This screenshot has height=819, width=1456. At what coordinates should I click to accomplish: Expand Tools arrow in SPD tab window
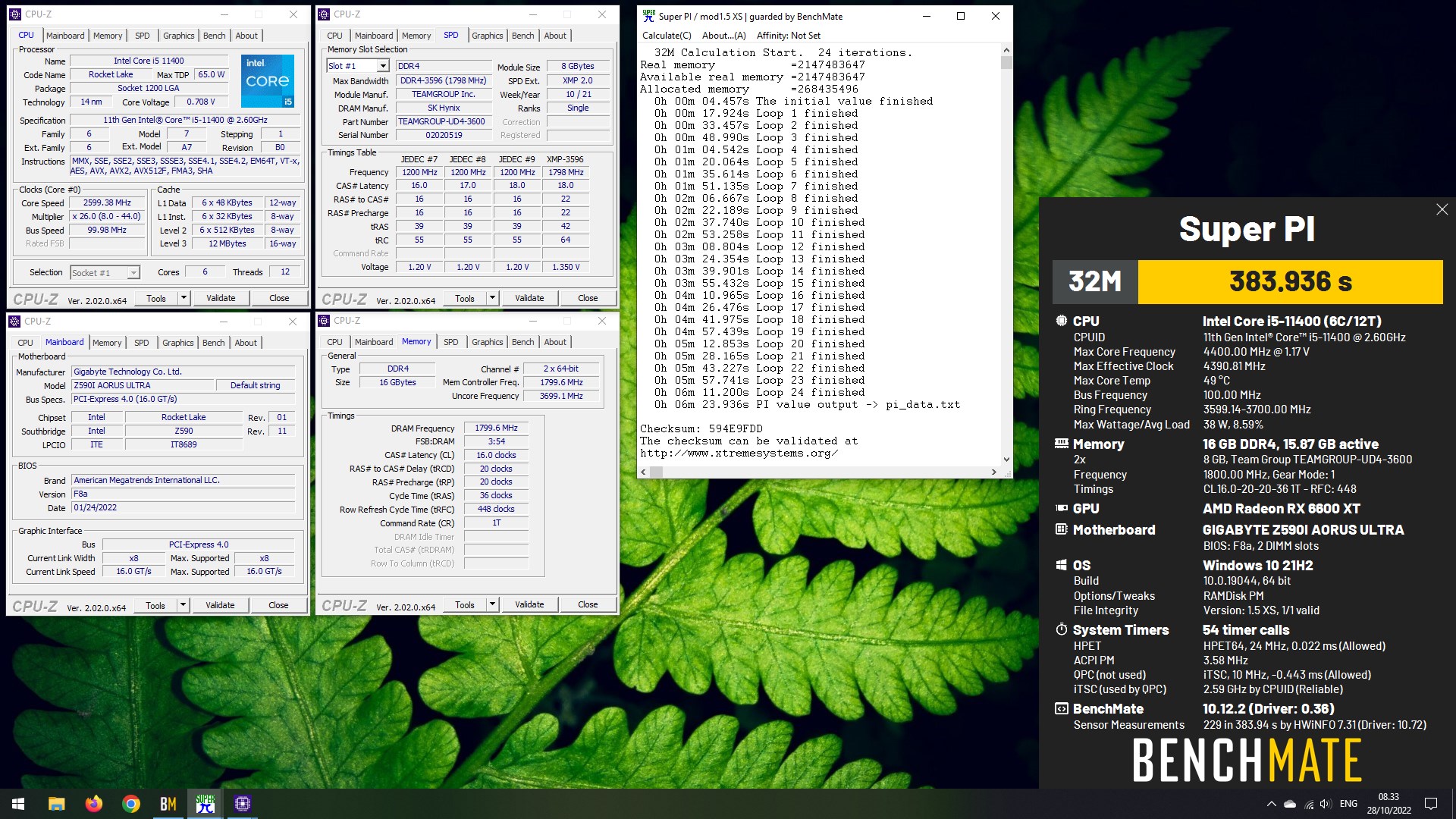(x=492, y=298)
